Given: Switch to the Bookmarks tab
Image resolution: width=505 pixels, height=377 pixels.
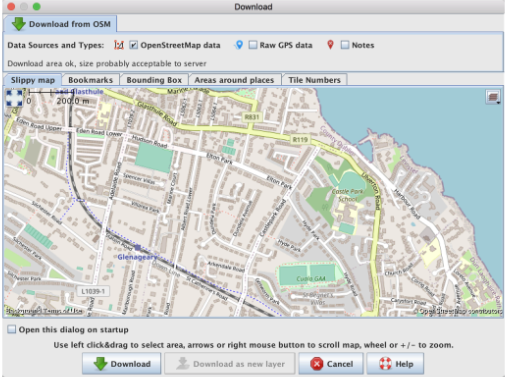Looking at the screenshot, I should (91, 80).
